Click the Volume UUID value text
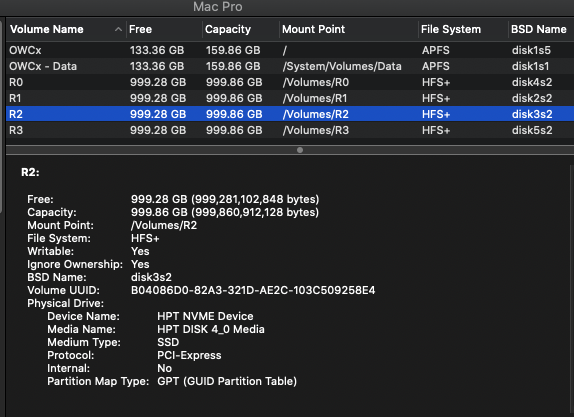The width and height of the screenshot is (574, 417). click(253, 290)
